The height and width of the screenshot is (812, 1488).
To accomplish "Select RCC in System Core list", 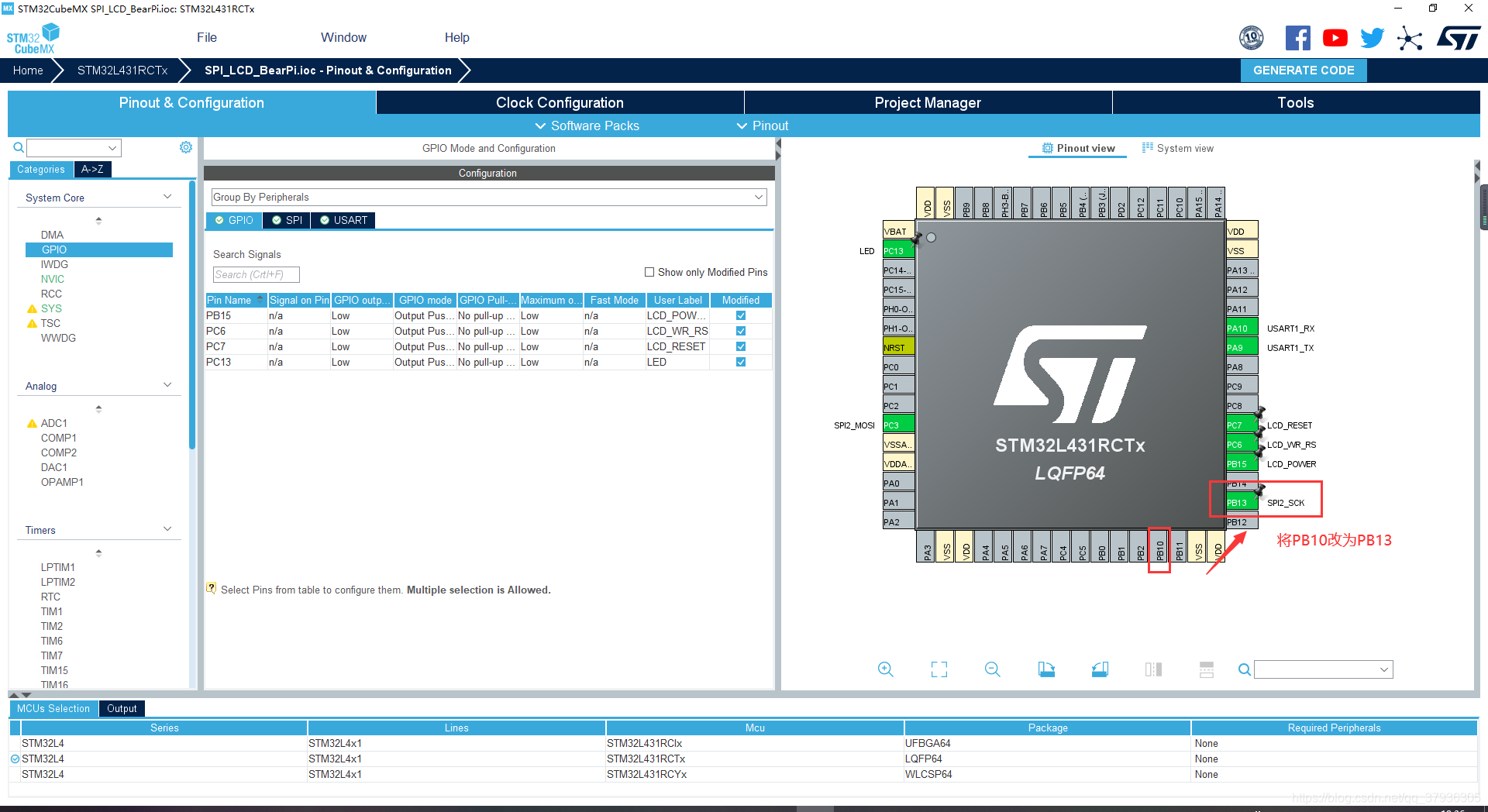I will click(51, 294).
